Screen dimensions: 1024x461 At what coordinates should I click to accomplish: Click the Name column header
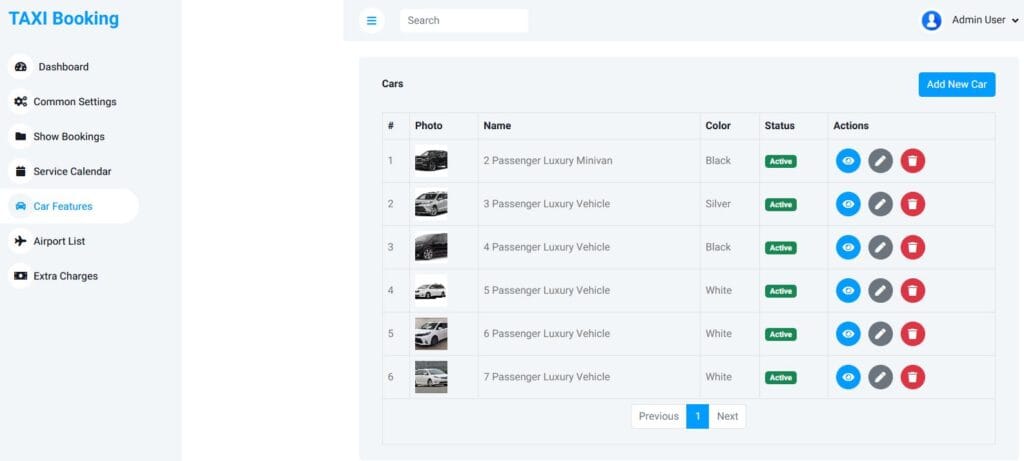pyautogui.click(x=497, y=125)
